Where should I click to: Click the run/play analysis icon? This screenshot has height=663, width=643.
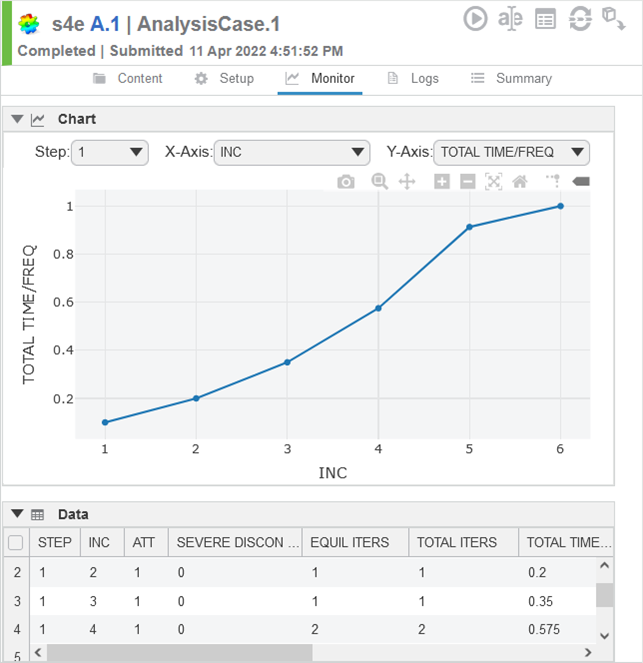(476, 18)
